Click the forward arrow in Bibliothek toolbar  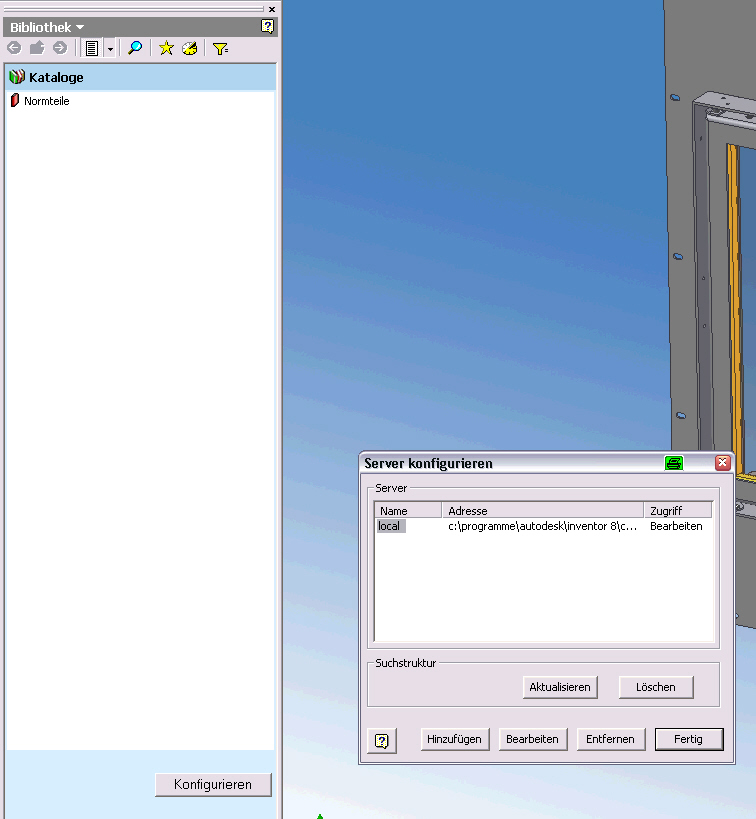click(x=60, y=48)
